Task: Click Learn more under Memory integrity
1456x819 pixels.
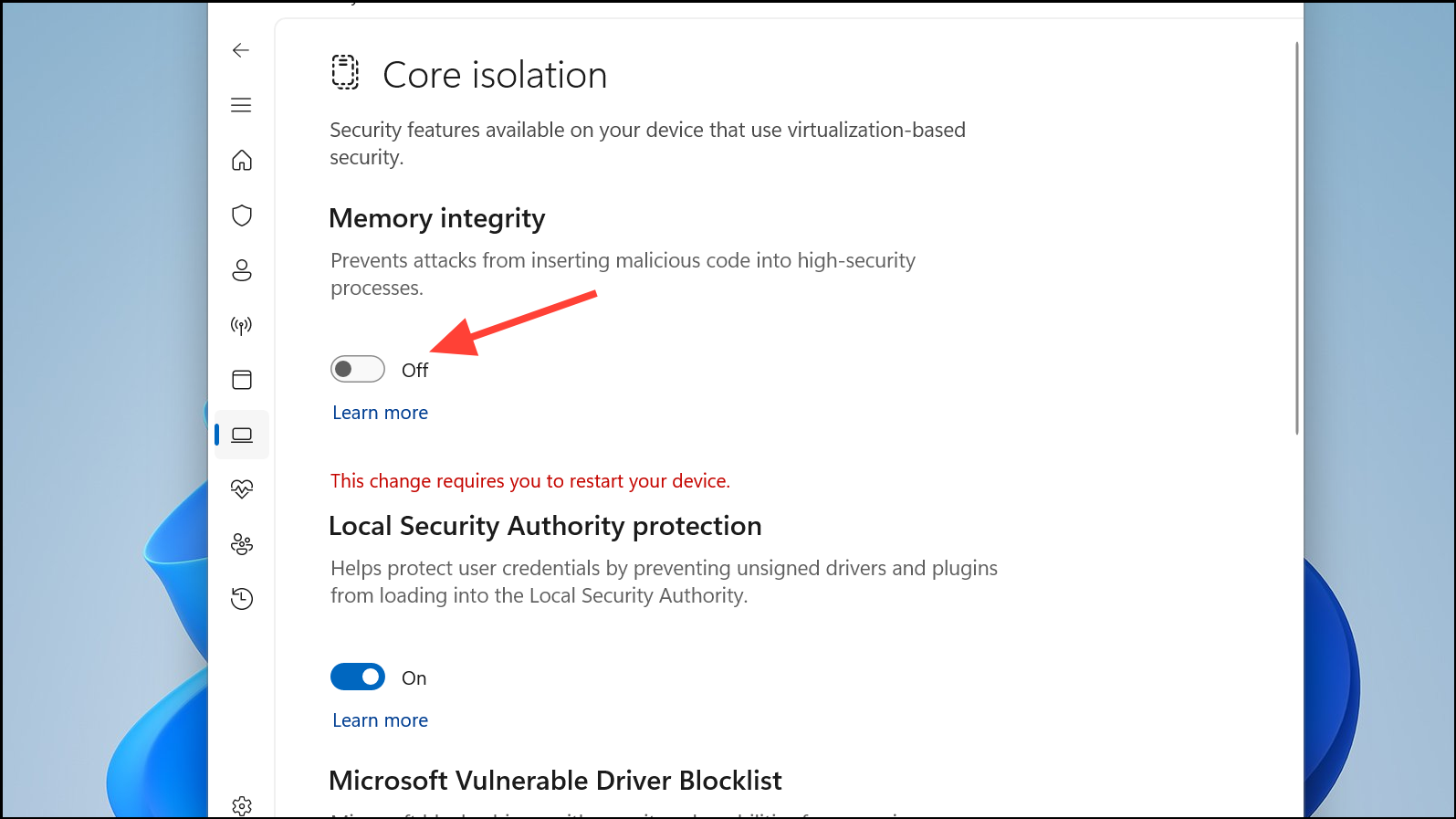Action: tap(380, 413)
